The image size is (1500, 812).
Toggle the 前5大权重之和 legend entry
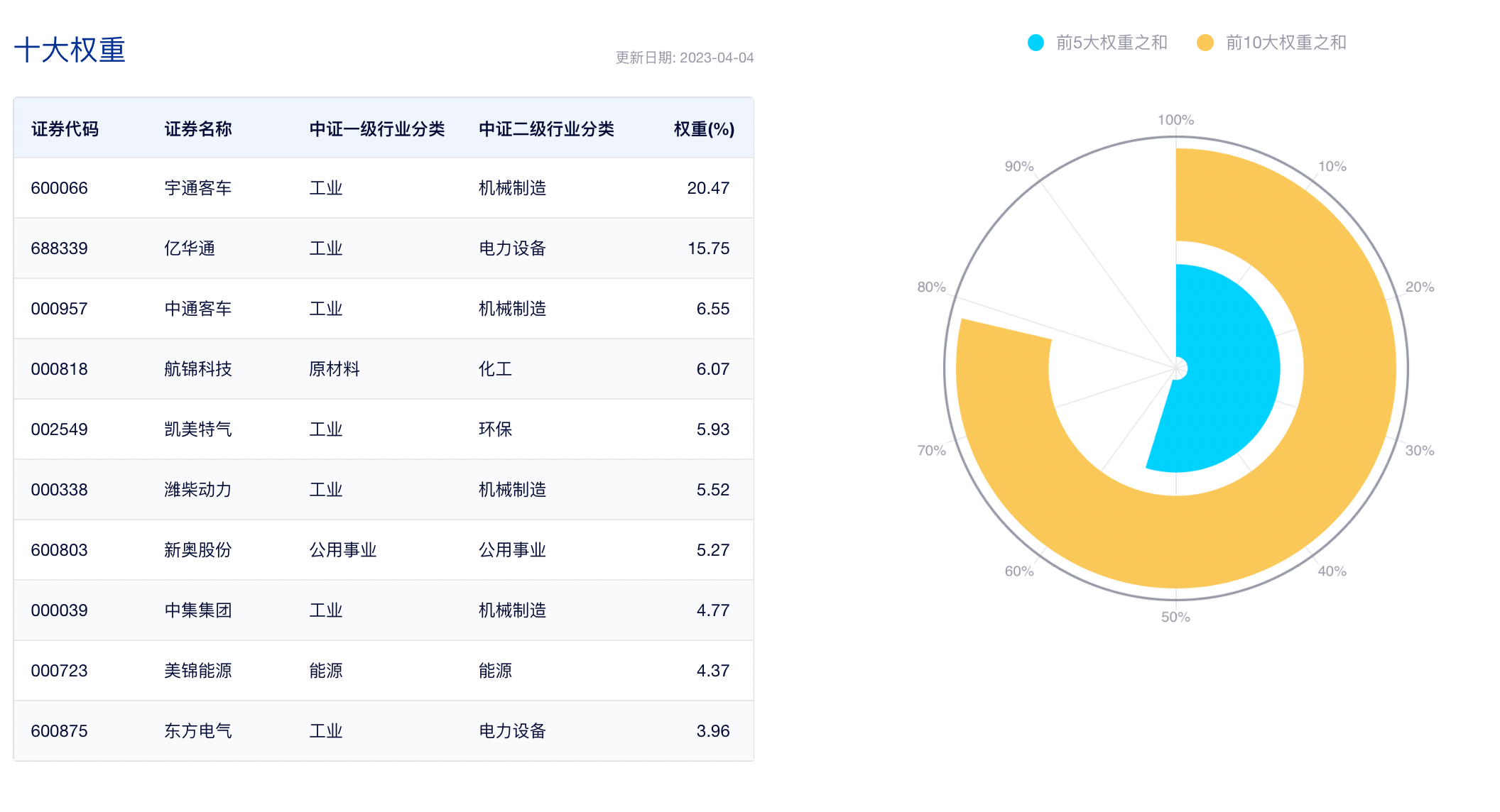tap(1097, 43)
